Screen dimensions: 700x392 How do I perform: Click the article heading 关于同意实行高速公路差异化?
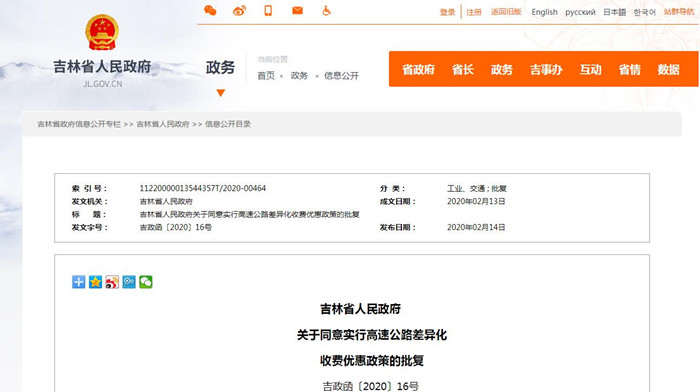coord(372,335)
